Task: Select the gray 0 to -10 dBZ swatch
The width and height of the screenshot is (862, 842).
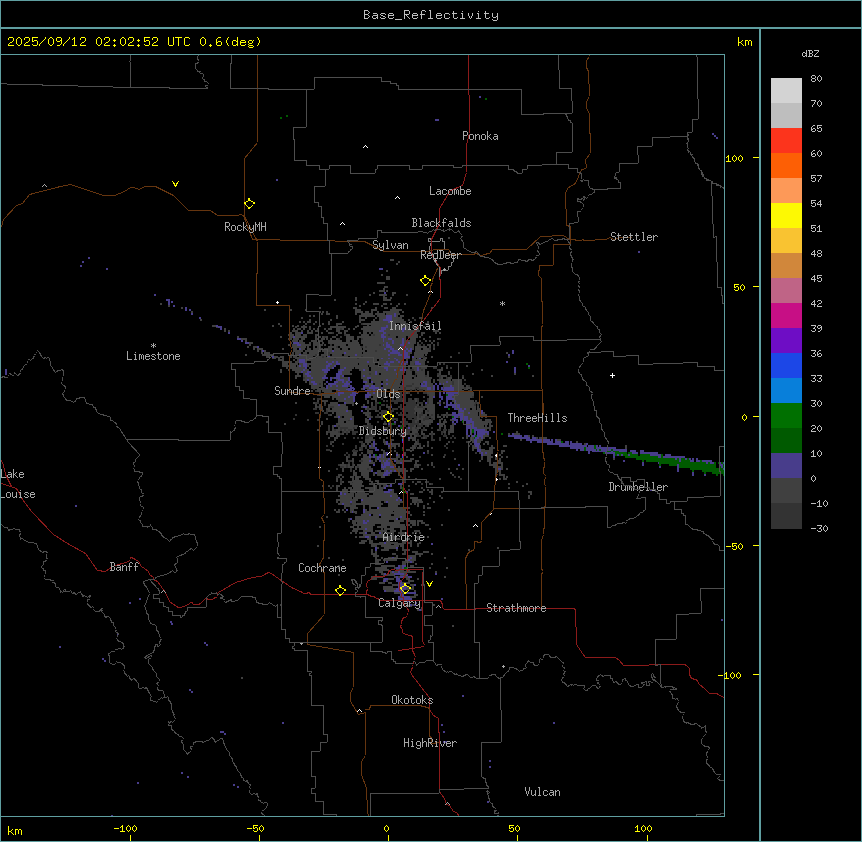Action: [x=786, y=491]
